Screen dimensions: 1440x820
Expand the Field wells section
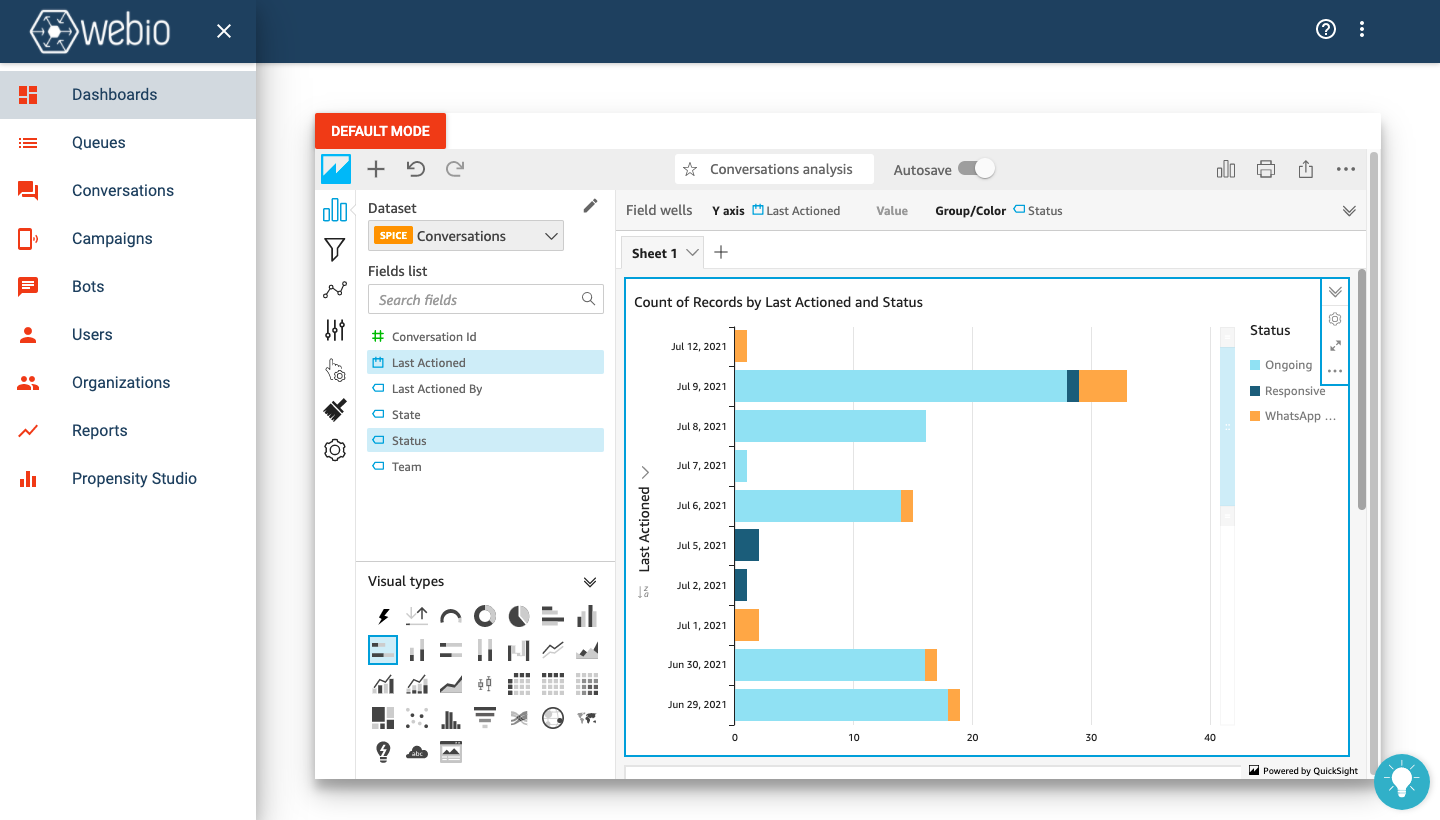coord(1349,211)
